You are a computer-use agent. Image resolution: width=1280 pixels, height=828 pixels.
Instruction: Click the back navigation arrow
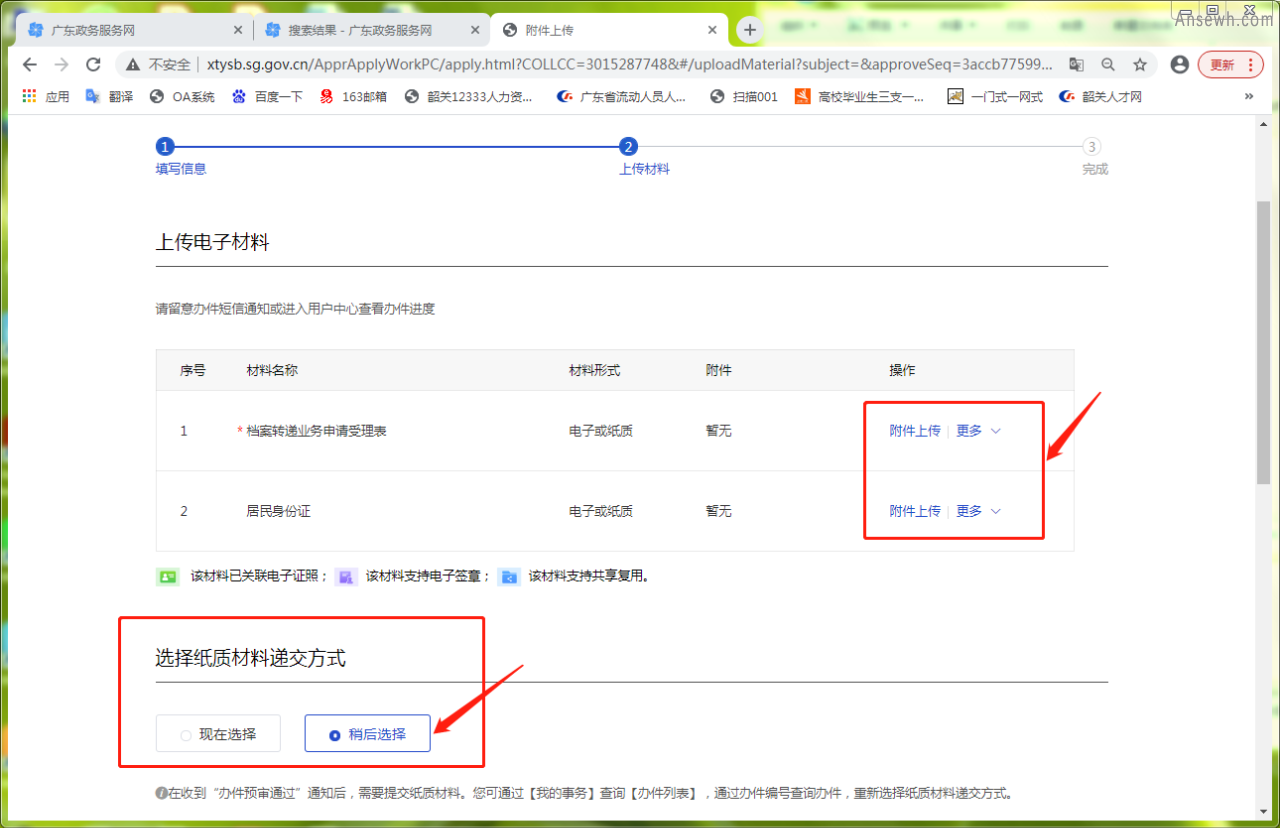30,65
